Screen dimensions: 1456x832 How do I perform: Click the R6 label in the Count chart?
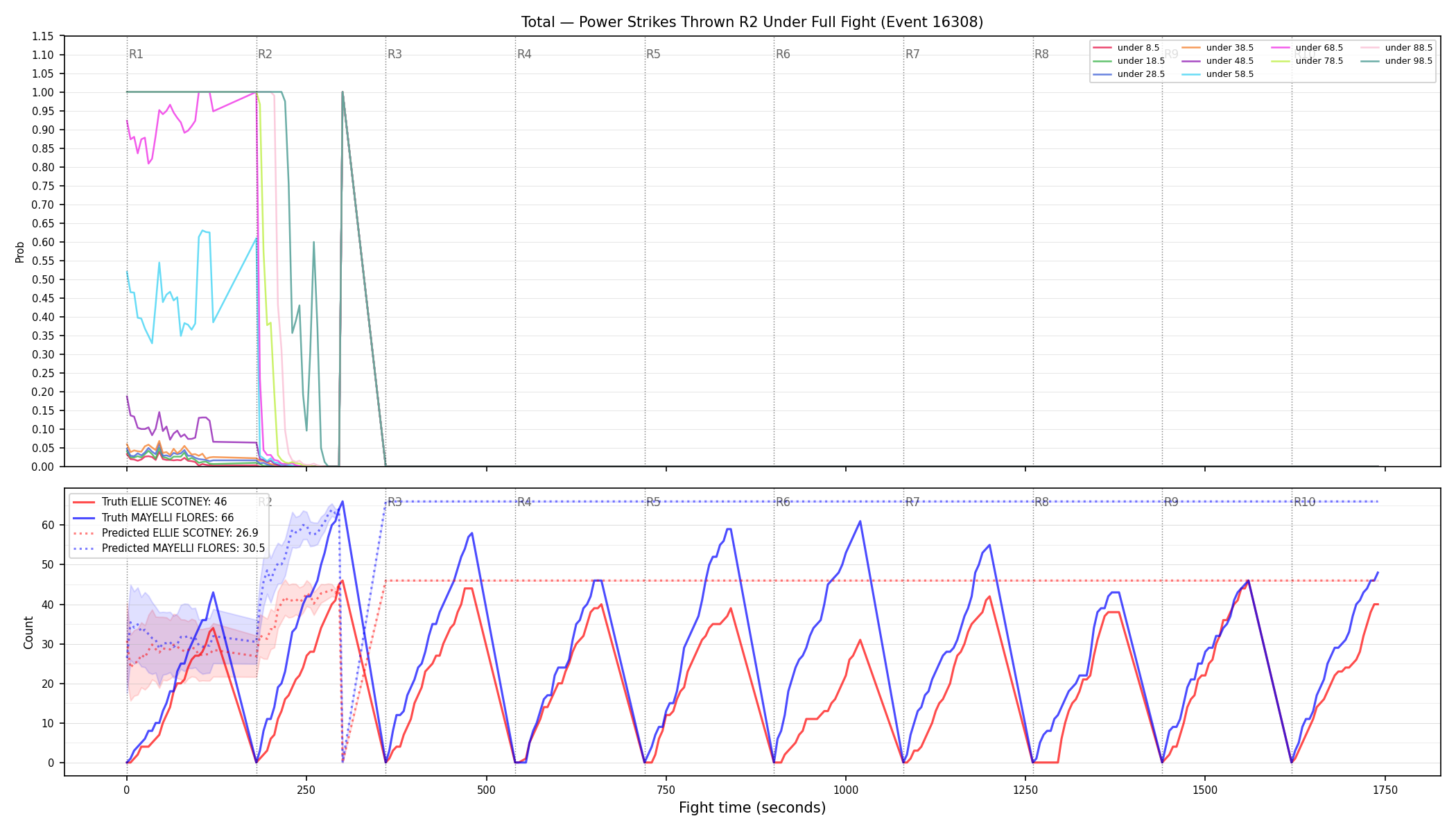pyautogui.click(x=783, y=502)
